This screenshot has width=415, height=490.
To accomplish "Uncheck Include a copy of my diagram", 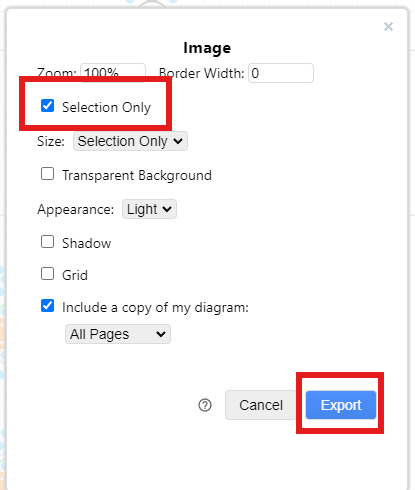I will (x=47, y=306).
